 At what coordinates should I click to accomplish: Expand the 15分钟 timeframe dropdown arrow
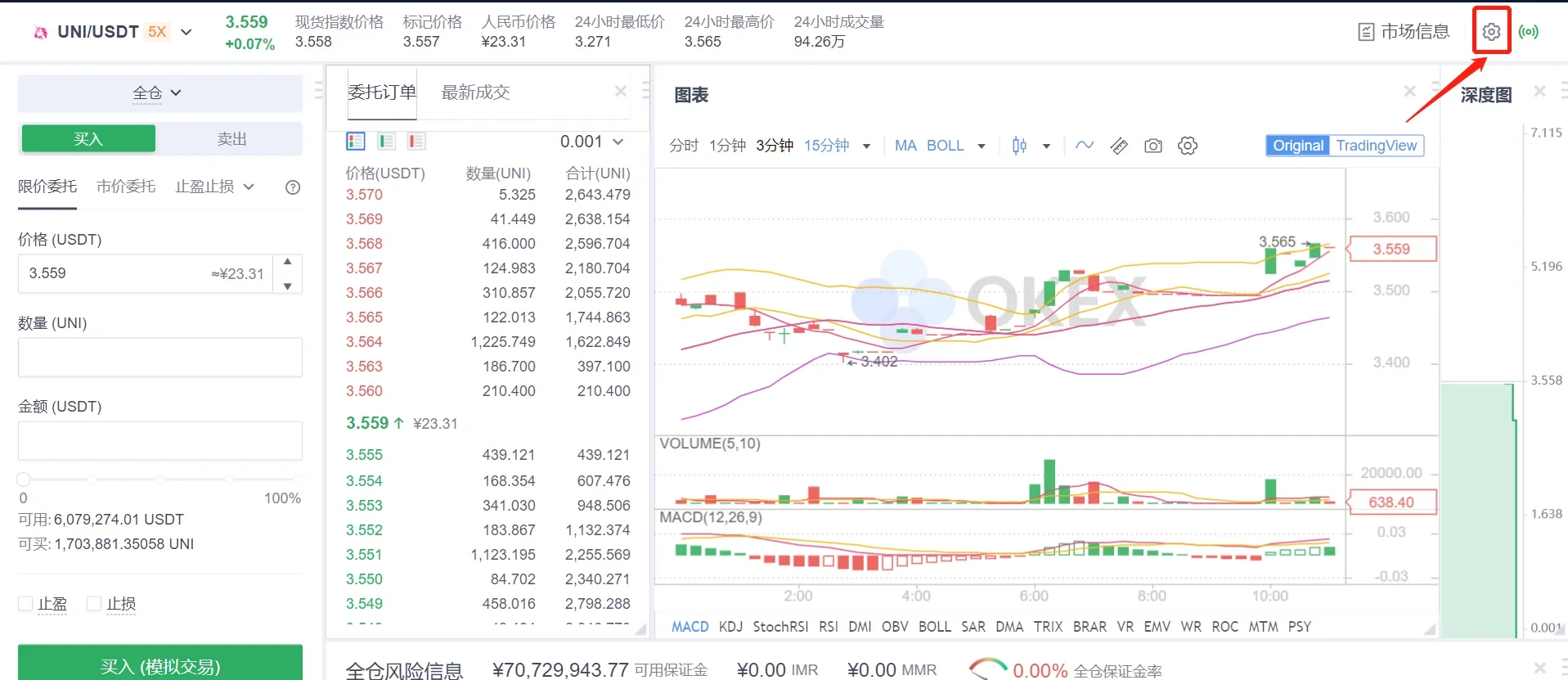(x=867, y=146)
